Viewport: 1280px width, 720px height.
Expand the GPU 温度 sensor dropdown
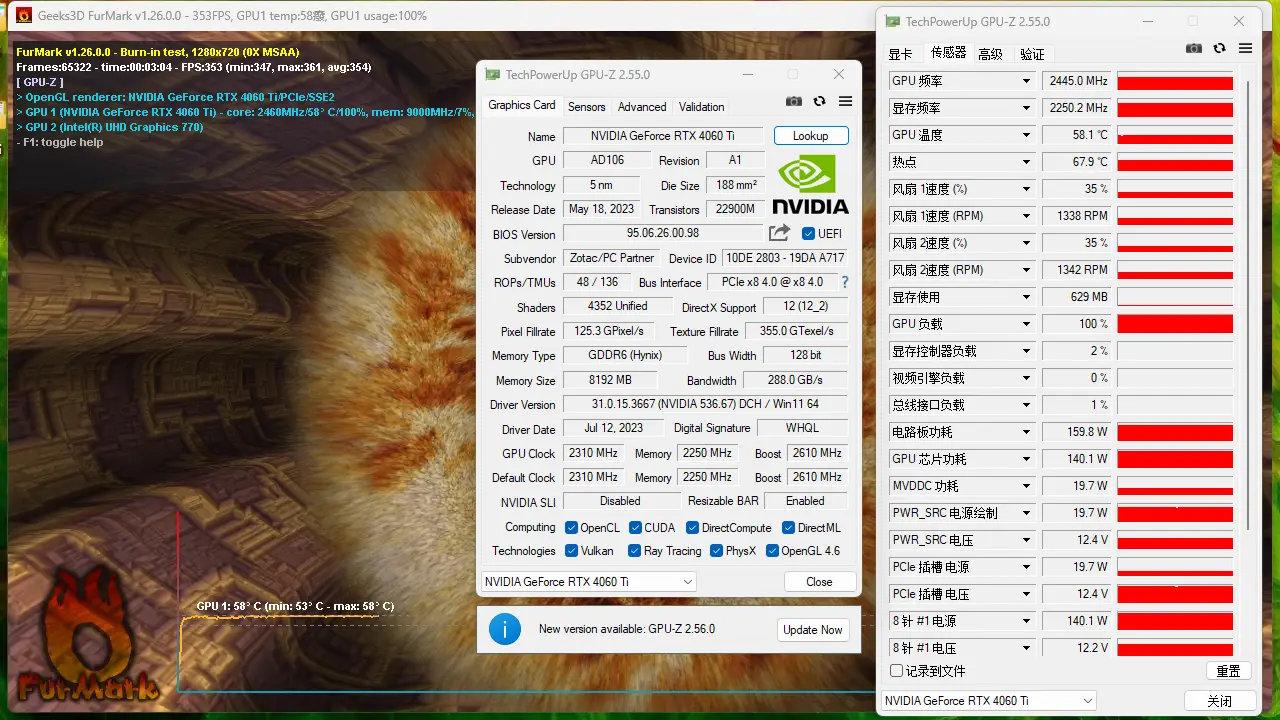[x=1026, y=135]
